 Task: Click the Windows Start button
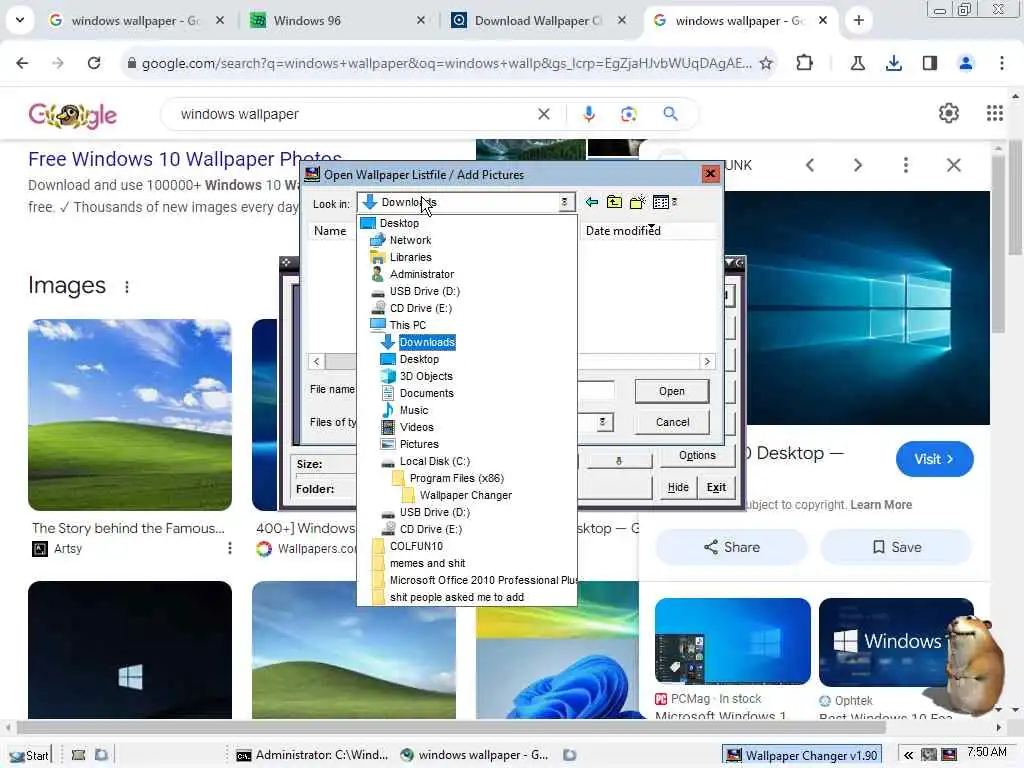(x=29, y=755)
